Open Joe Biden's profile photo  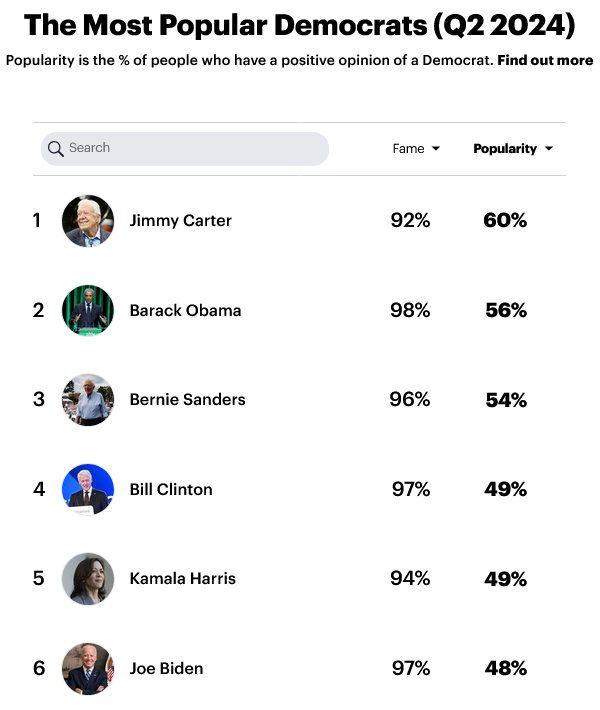88,668
